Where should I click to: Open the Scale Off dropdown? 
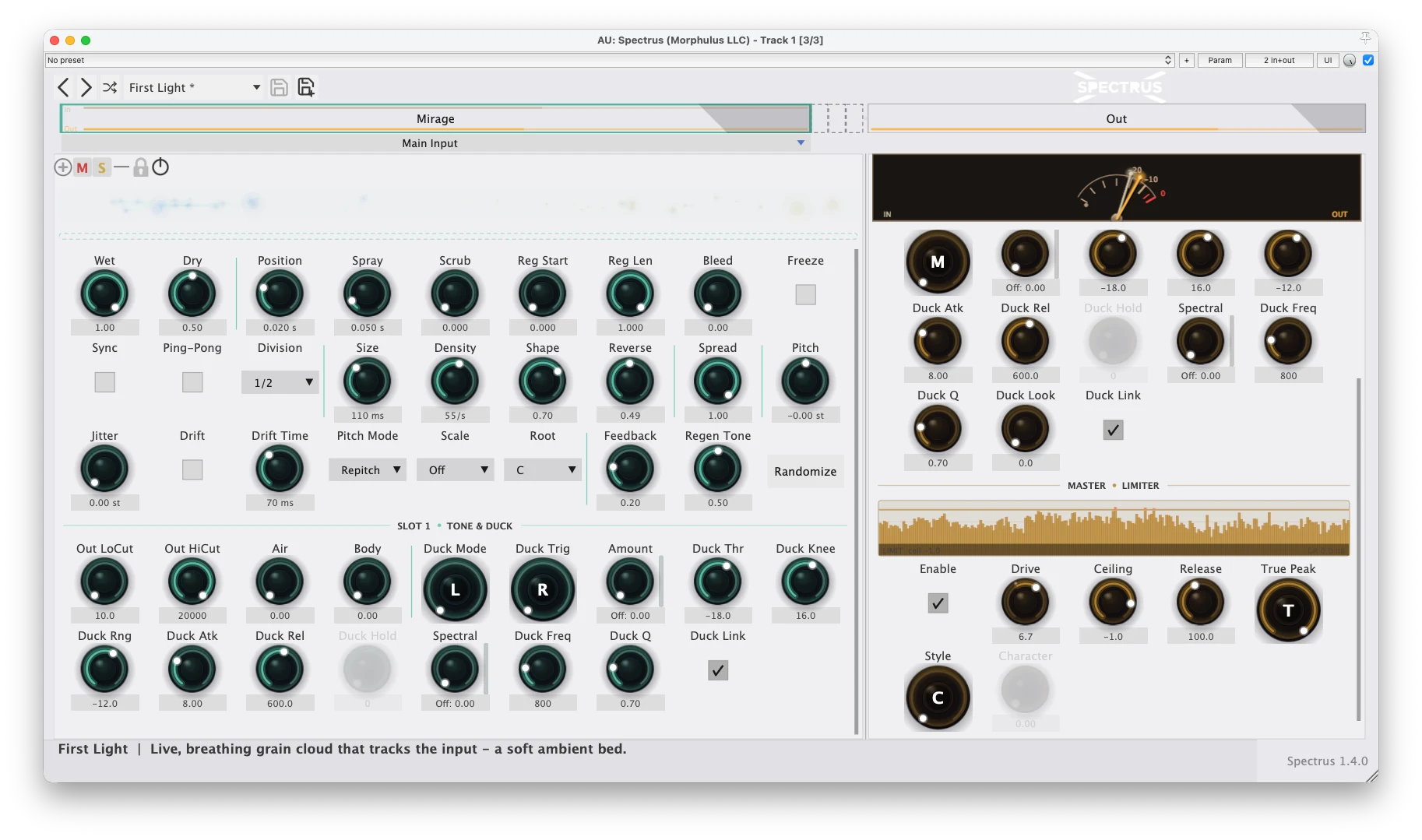point(456,469)
